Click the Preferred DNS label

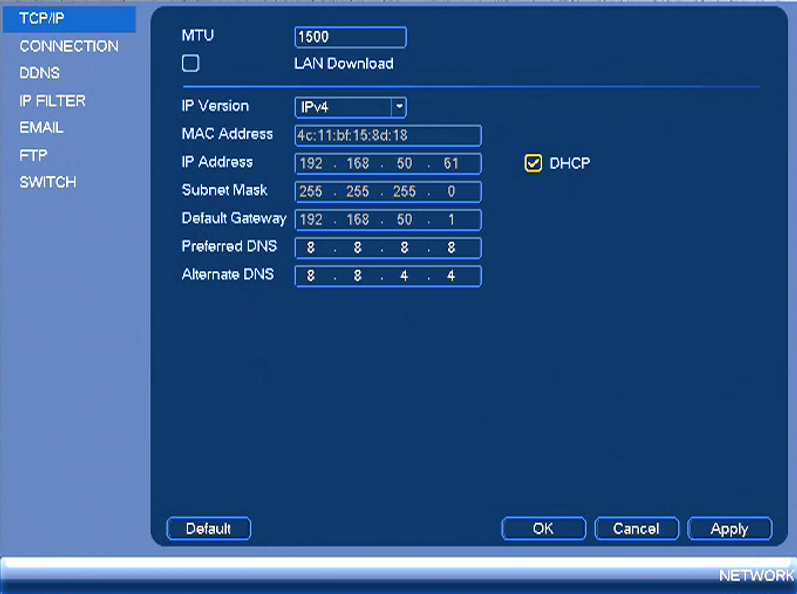tap(229, 246)
